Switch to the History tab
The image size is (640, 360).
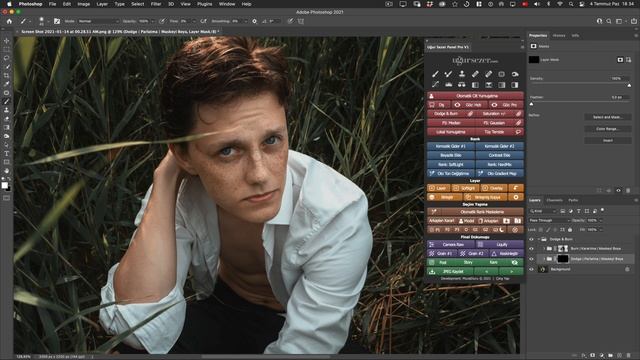[x=559, y=36]
